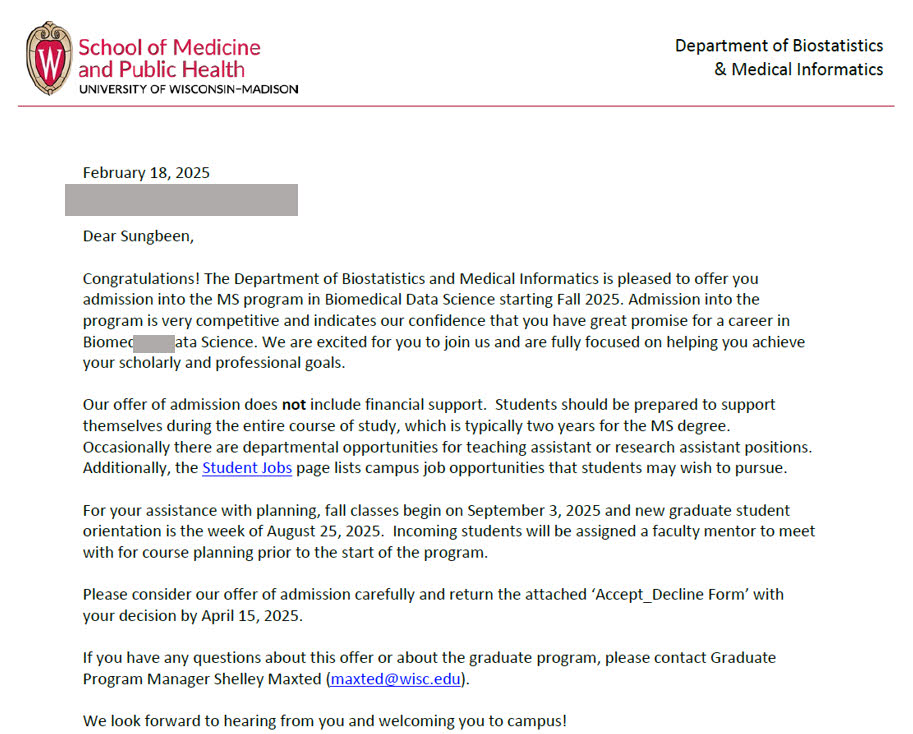Image resolution: width=913 pixels, height=734 pixels.
Task: Click the pink horizontal divider line
Action: (x=456, y=106)
